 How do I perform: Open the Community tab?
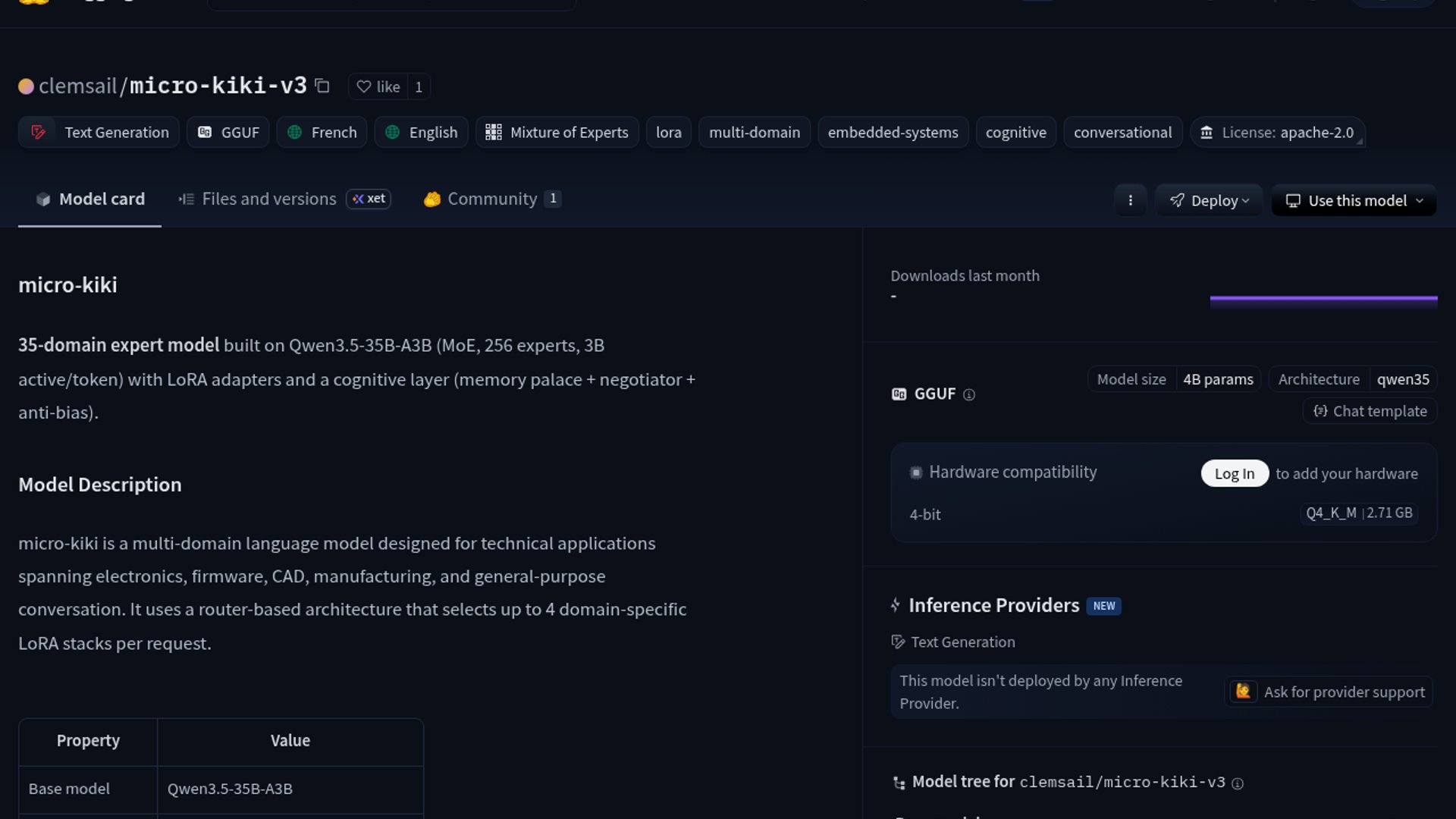coord(491,199)
